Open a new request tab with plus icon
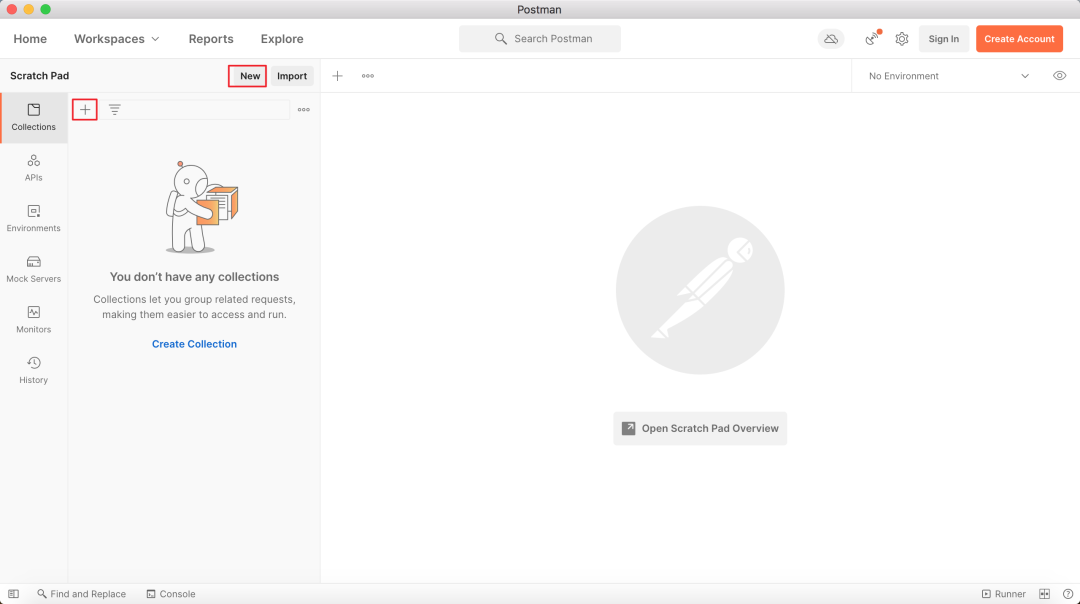Screen dimensions: 1080x604 point(338,76)
